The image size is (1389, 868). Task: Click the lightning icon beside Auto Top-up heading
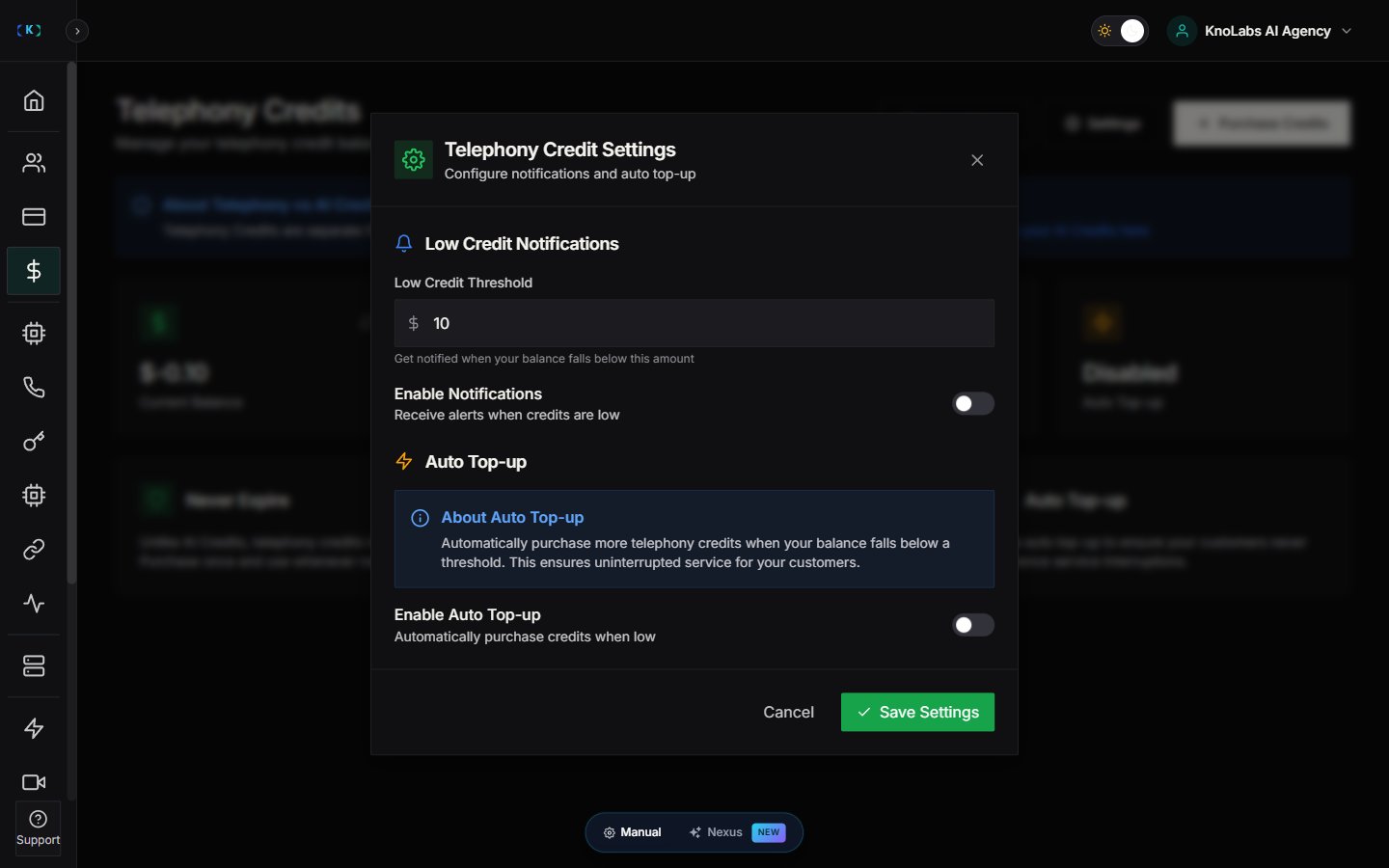pyautogui.click(x=404, y=462)
